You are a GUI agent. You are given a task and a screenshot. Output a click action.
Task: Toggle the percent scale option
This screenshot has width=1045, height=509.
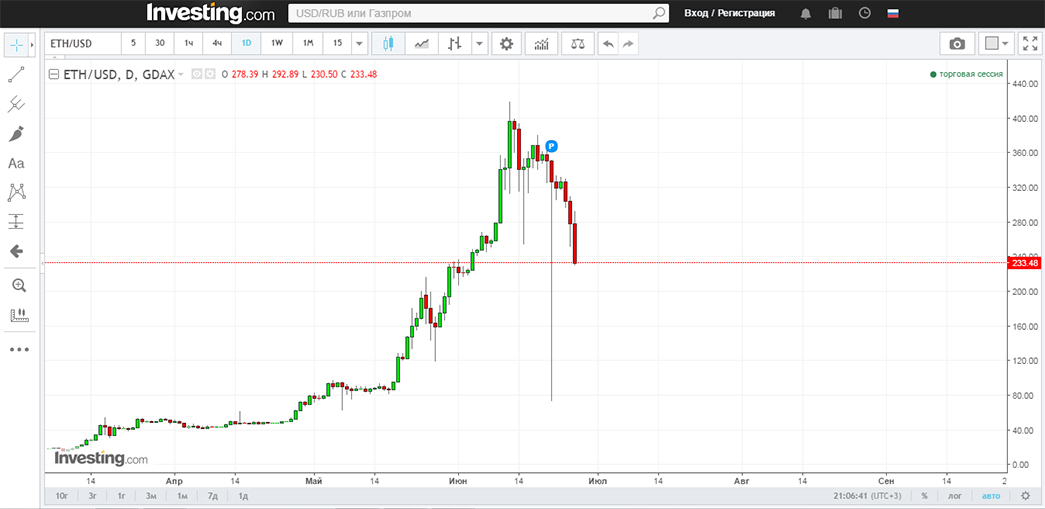pyautogui.click(x=925, y=496)
